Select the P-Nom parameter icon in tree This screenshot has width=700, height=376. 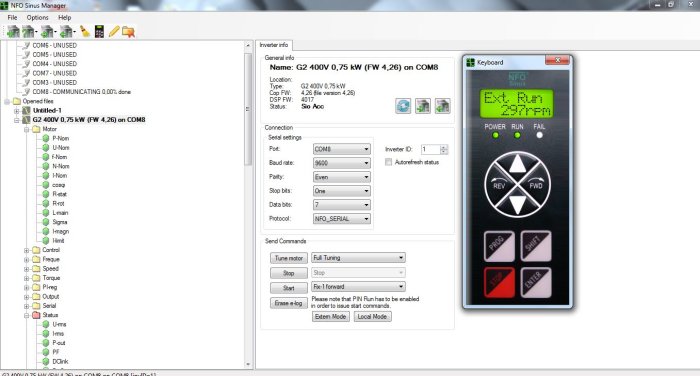(46, 138)
